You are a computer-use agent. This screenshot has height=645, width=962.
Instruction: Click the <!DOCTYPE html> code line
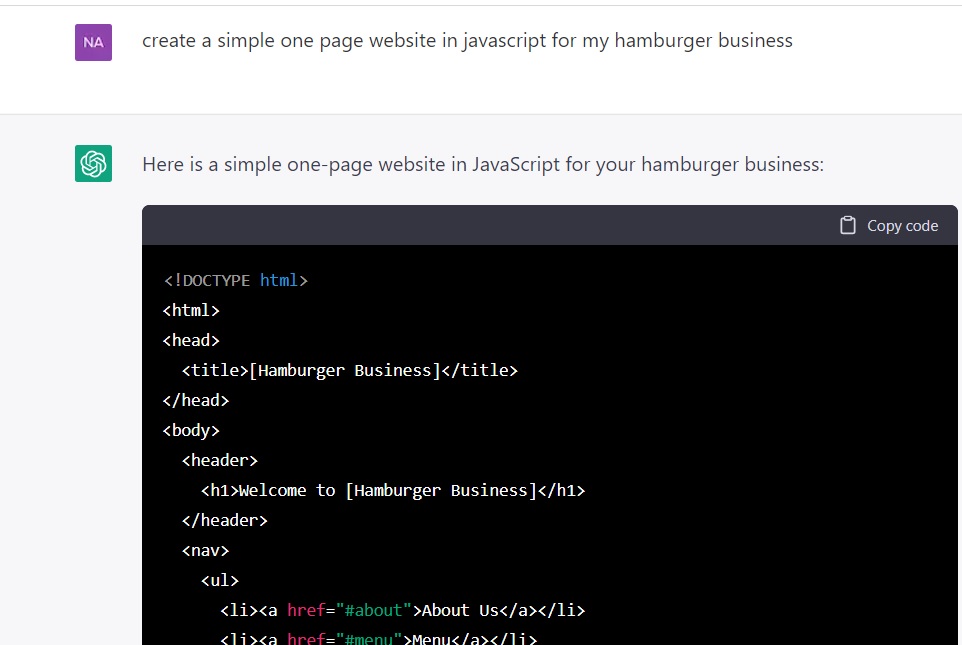coord(235,280)
